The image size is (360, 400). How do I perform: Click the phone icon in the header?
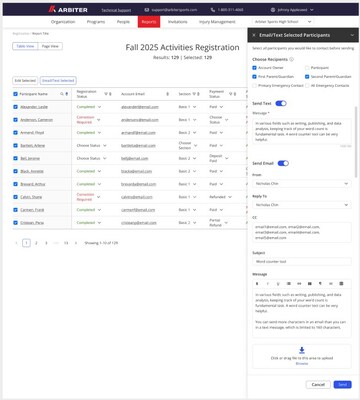pyautogui.click(x=213, y=10)
